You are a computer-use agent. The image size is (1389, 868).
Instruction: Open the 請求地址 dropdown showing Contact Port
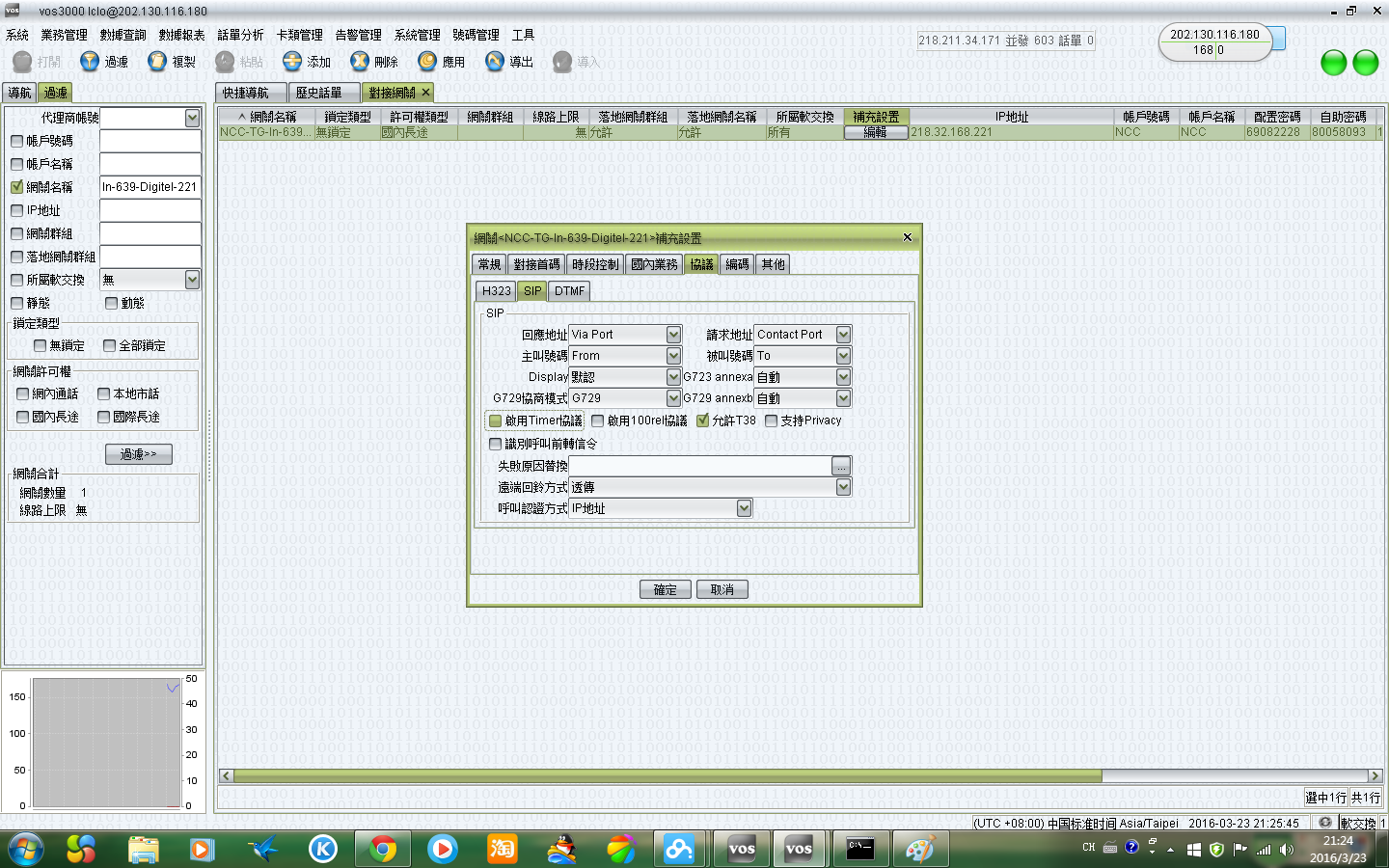coord(843,335)
